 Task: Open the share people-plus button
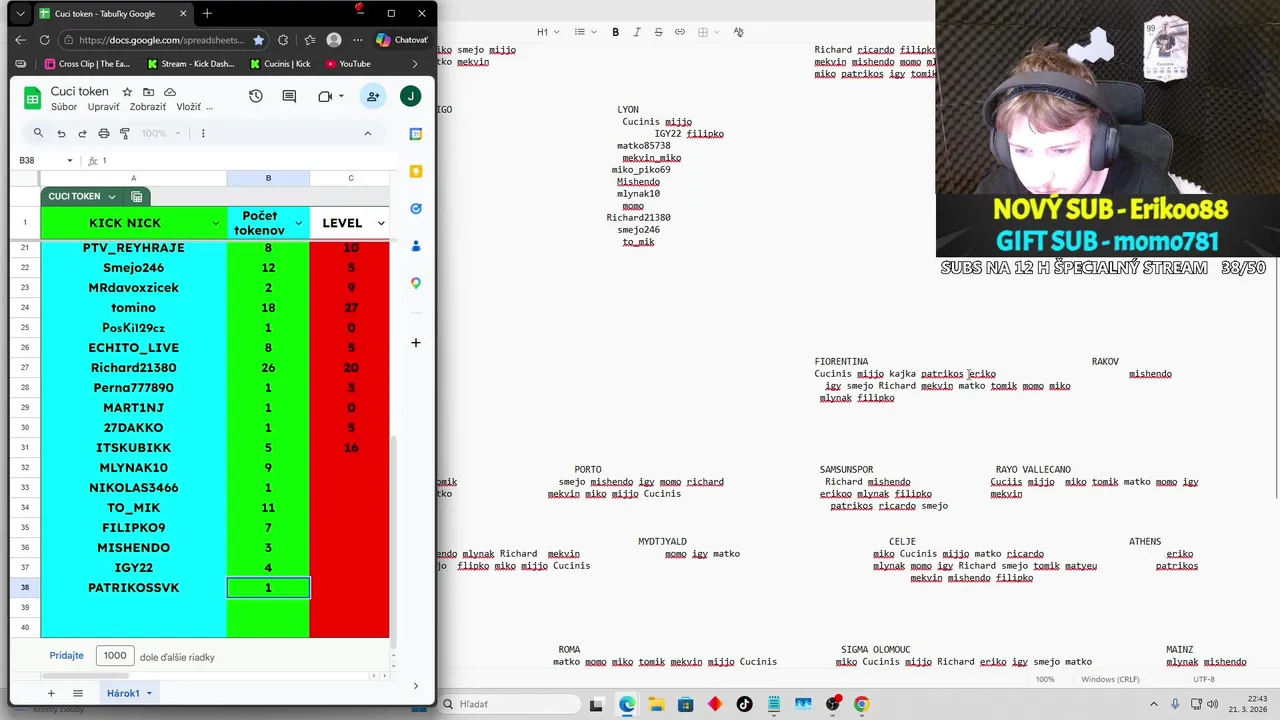point(373,96)
